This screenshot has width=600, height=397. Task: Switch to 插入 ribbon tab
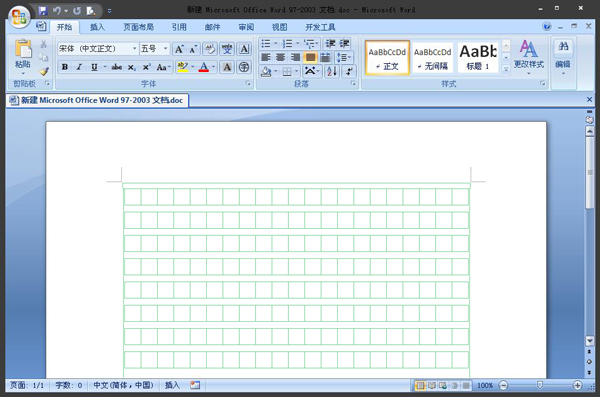pos(97,27)
